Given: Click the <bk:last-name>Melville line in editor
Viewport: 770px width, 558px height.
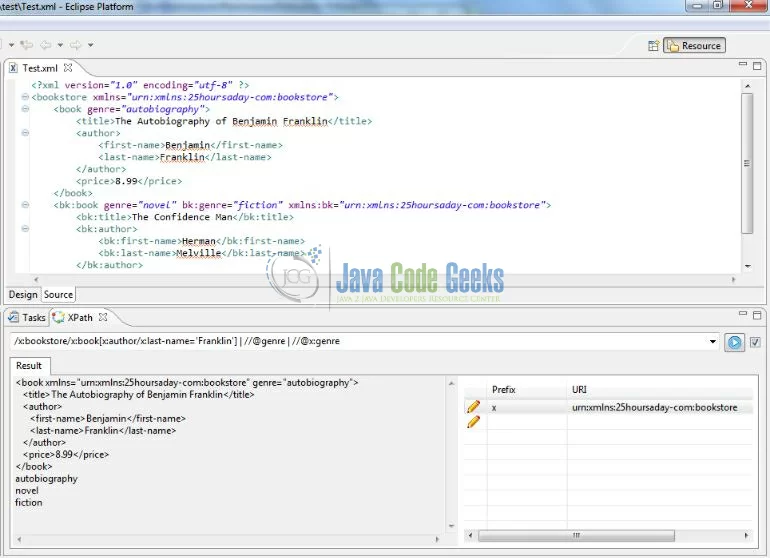Looking at the screenshot, I should tap(202, 253).
